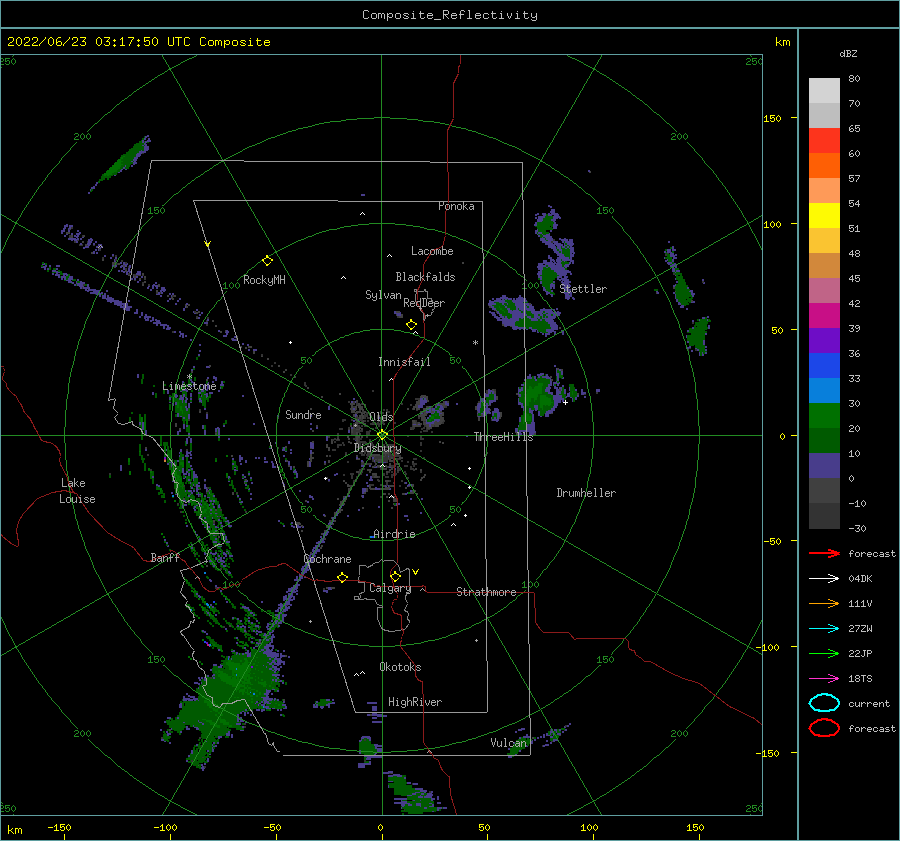Screen dimensions: 900x841
Task: Pick the cyan 27ZW arrow legend icon
Action: coord(824,629)
